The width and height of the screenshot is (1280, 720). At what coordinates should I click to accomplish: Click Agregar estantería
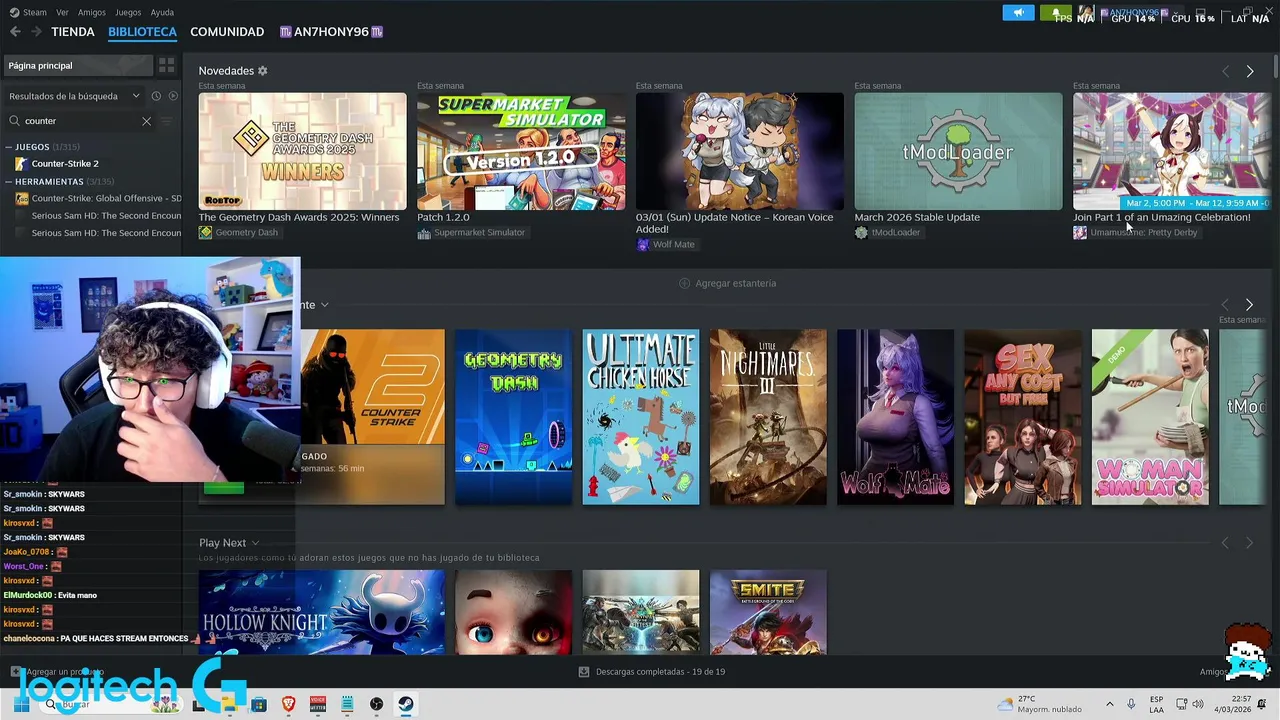coord(727,283)
